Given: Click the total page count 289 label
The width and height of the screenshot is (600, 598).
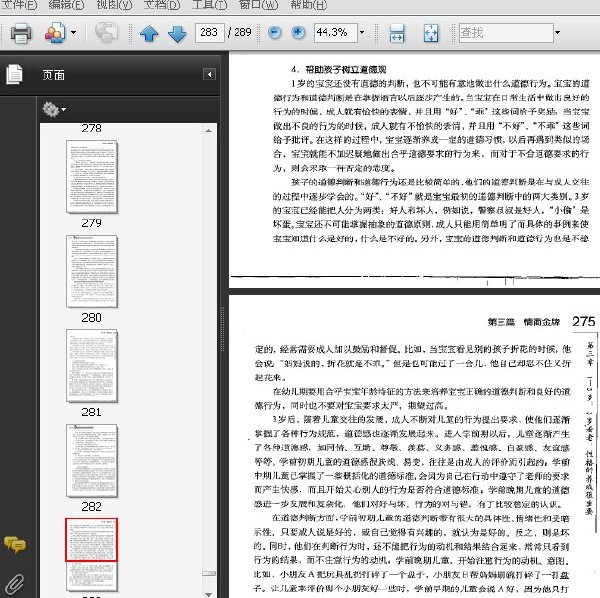Looking at the screenshot, I should tap(243, 32).
